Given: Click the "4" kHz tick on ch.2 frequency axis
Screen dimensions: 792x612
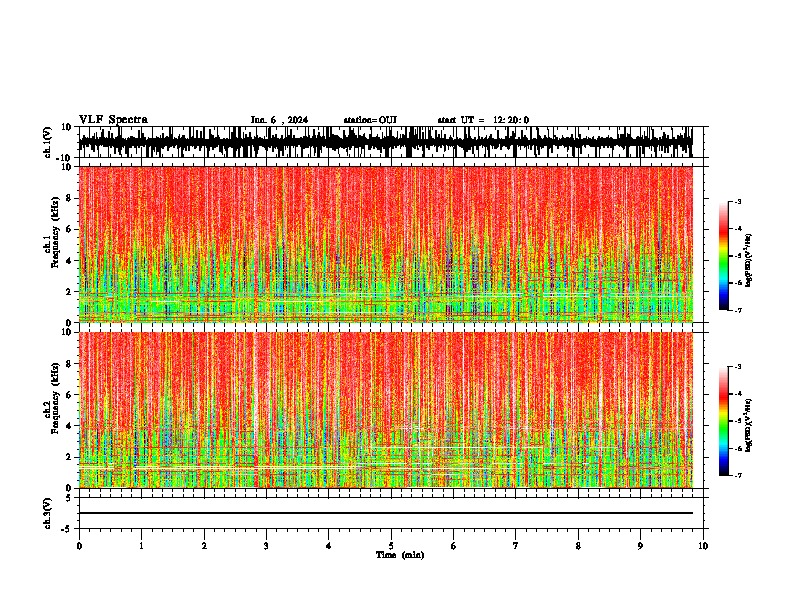Looking at the screenshot, I should click(69, 426).
